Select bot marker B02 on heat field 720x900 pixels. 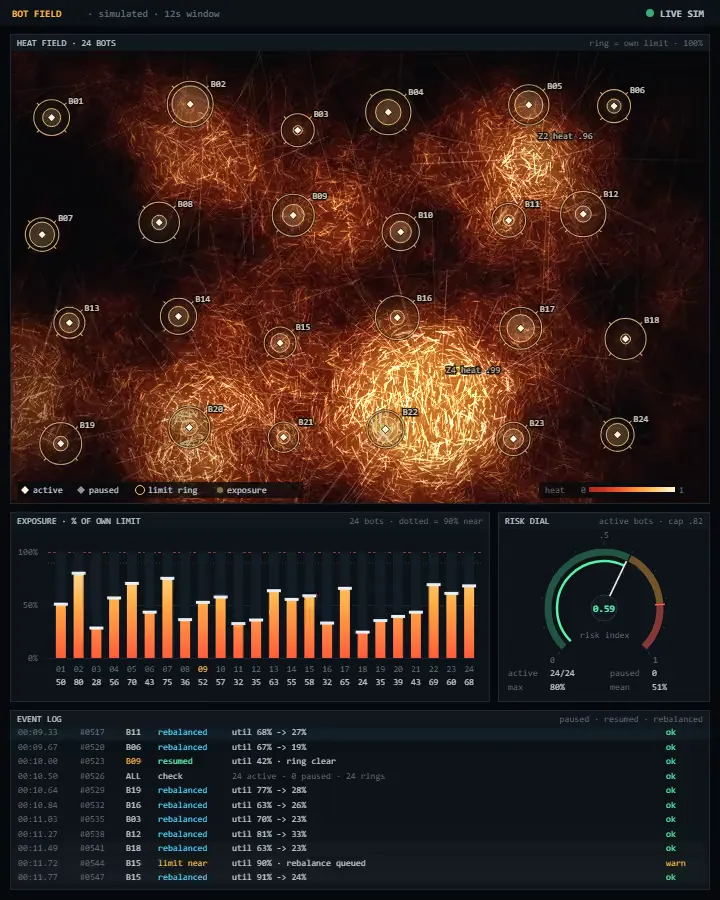click(x=190, y=104)
